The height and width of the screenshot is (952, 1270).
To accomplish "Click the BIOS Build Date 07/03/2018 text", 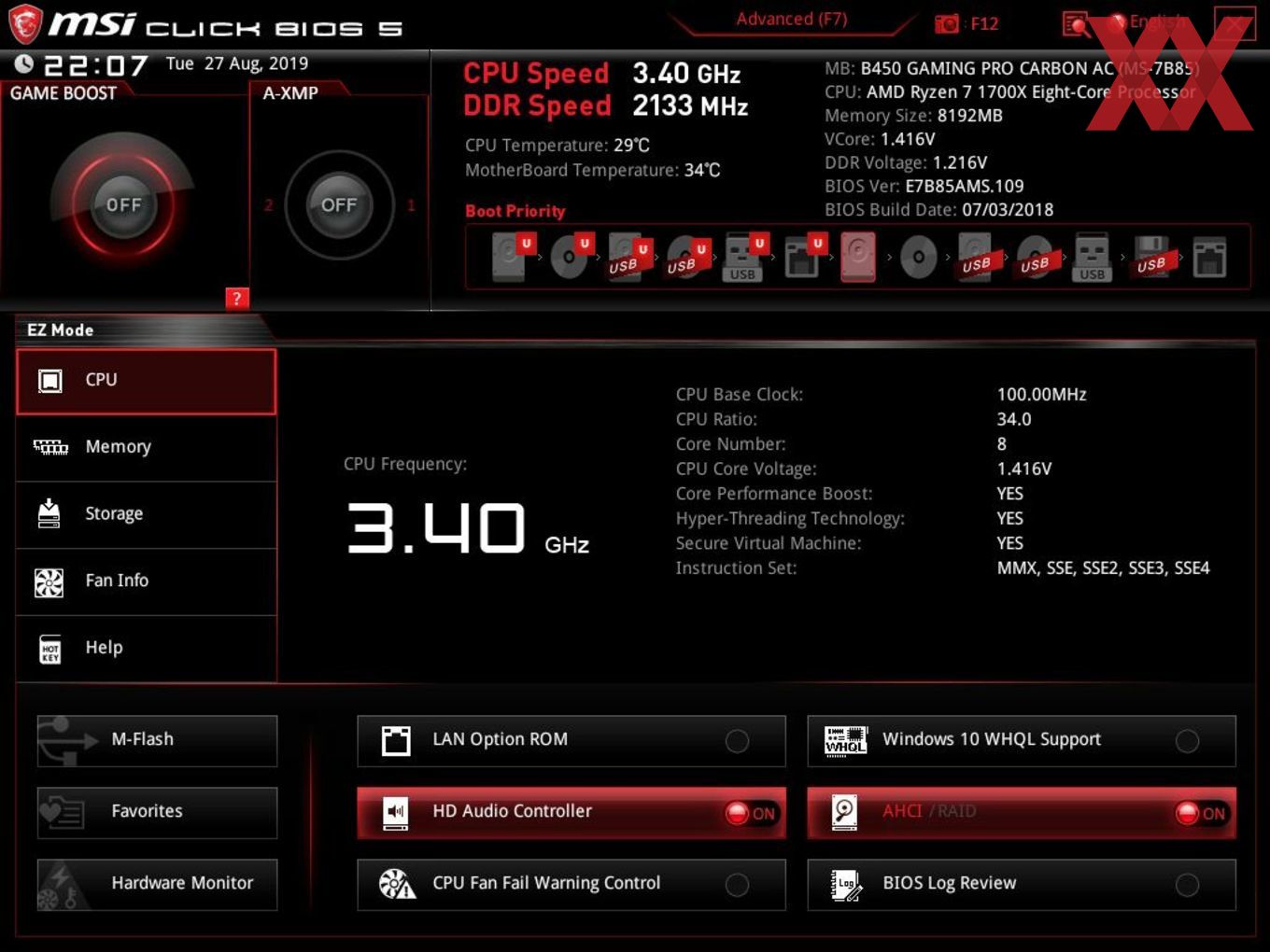I will coord(938,210).
